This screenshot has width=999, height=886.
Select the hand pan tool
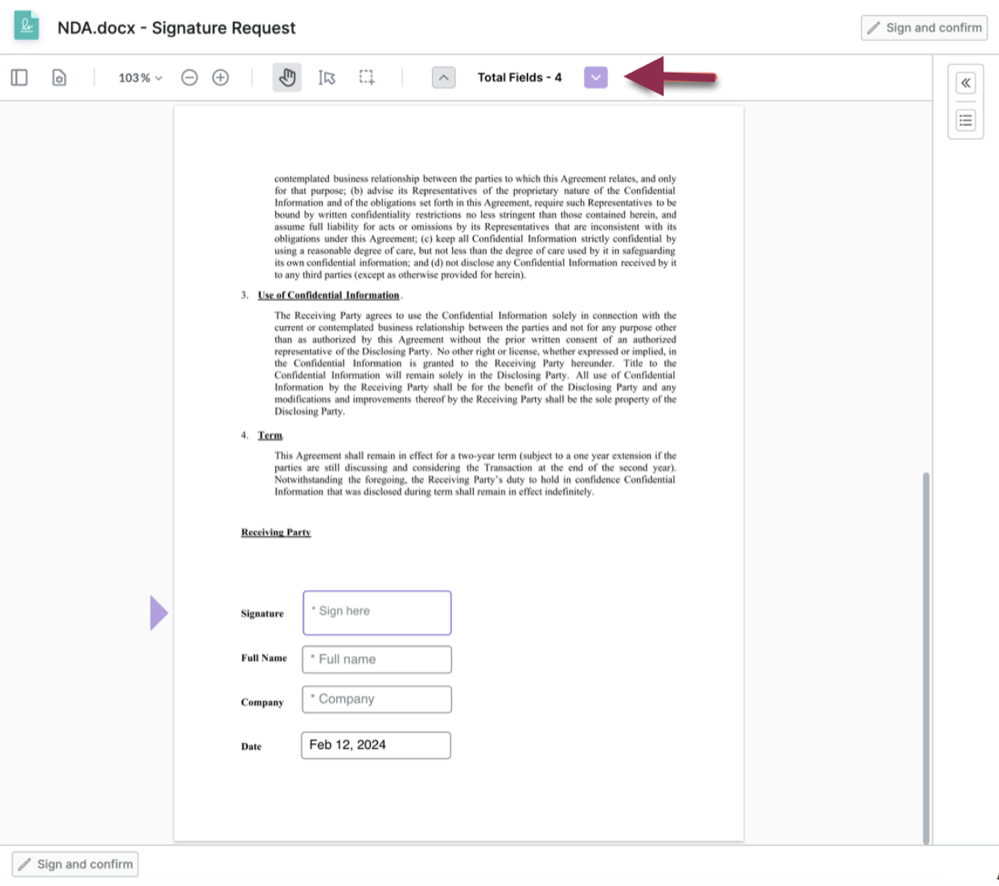(x=287, y=76)
